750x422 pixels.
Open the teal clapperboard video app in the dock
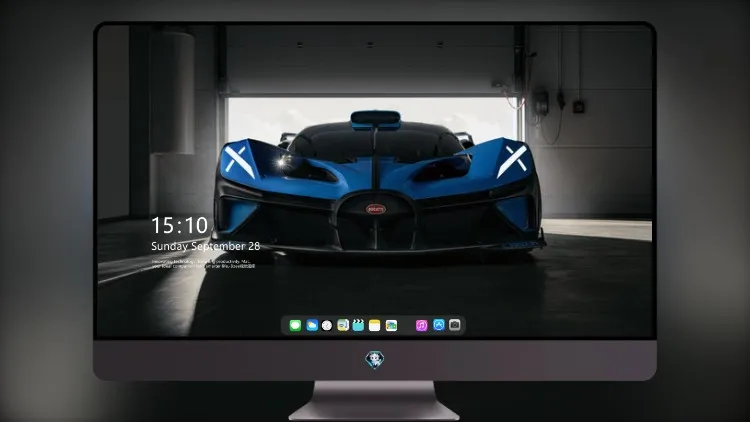click(358, 326)
